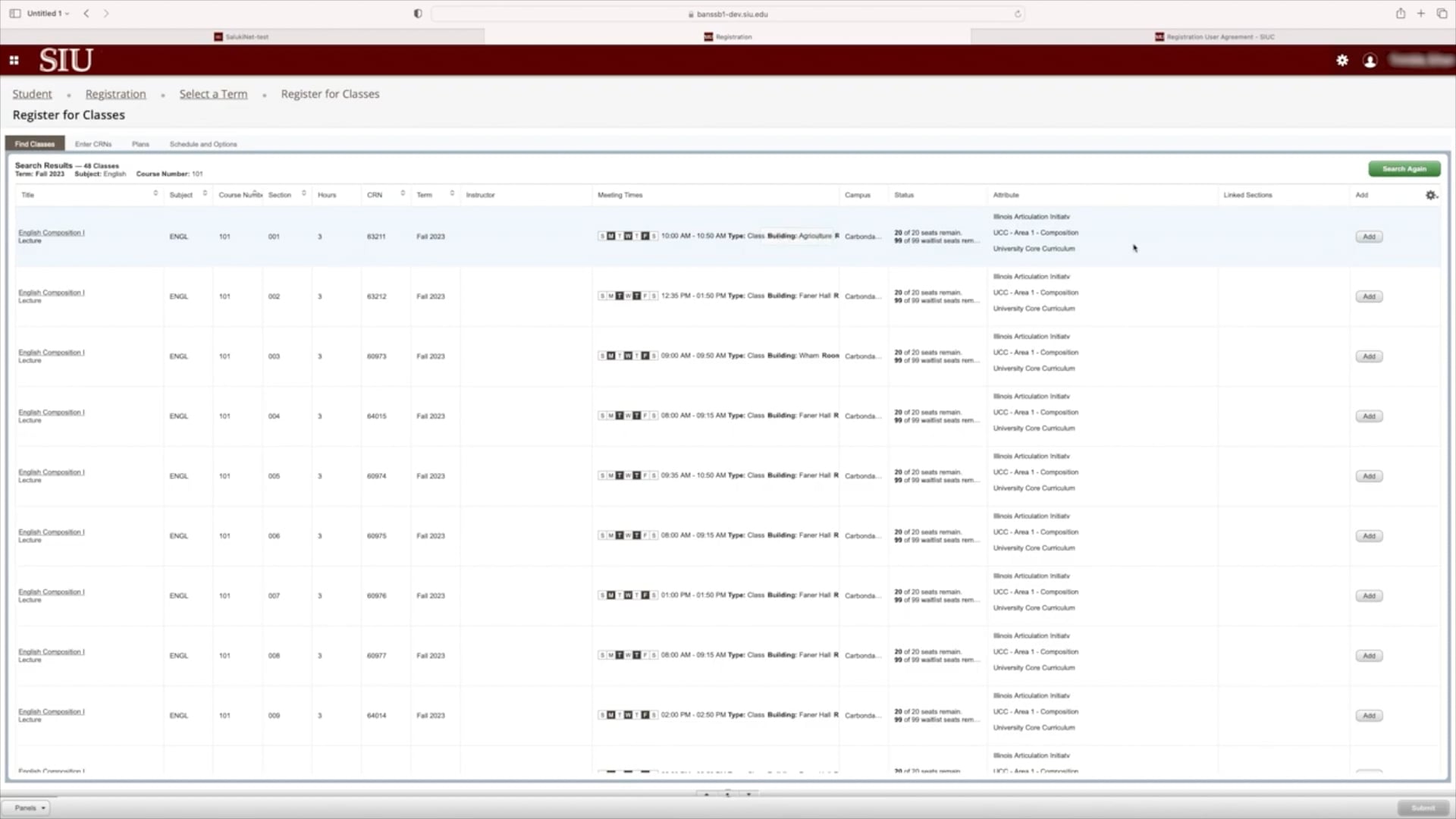Screen dimensions: 1456x819
Task: Open the Select a Term breadcrumb link
Action: coord(213,94)
